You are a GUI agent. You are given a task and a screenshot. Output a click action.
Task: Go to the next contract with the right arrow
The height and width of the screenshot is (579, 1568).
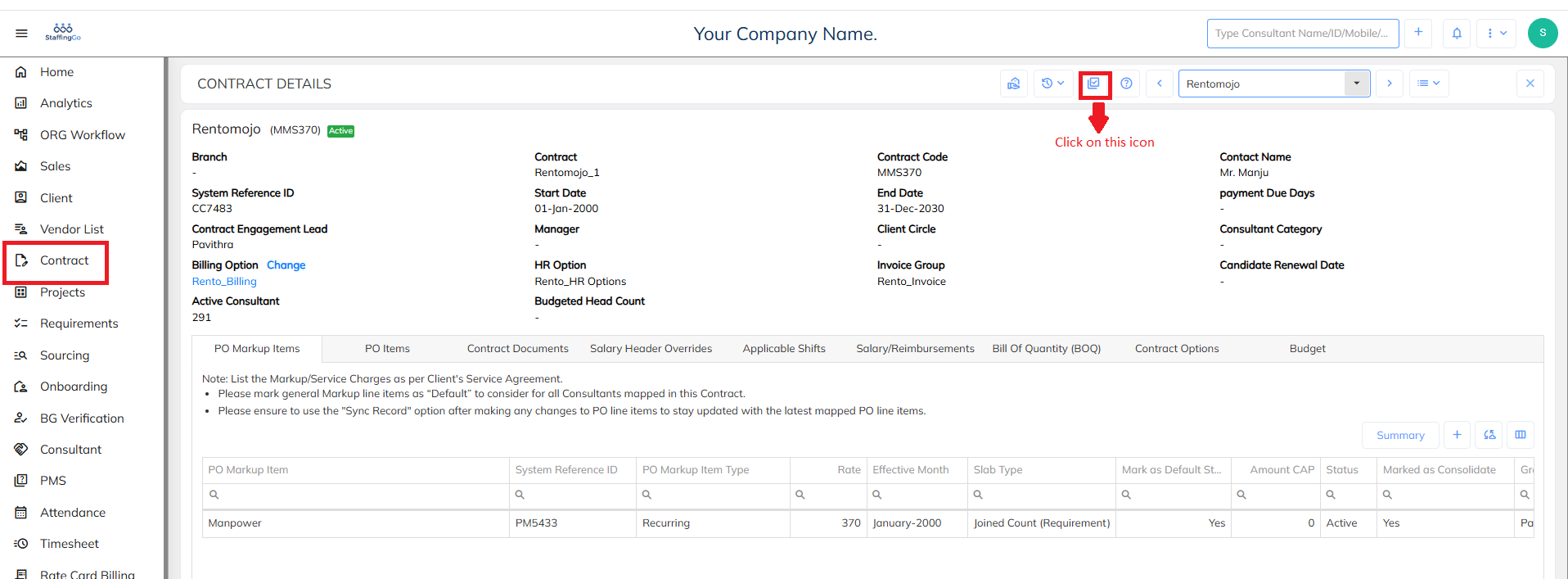(x=1390, y=84)
